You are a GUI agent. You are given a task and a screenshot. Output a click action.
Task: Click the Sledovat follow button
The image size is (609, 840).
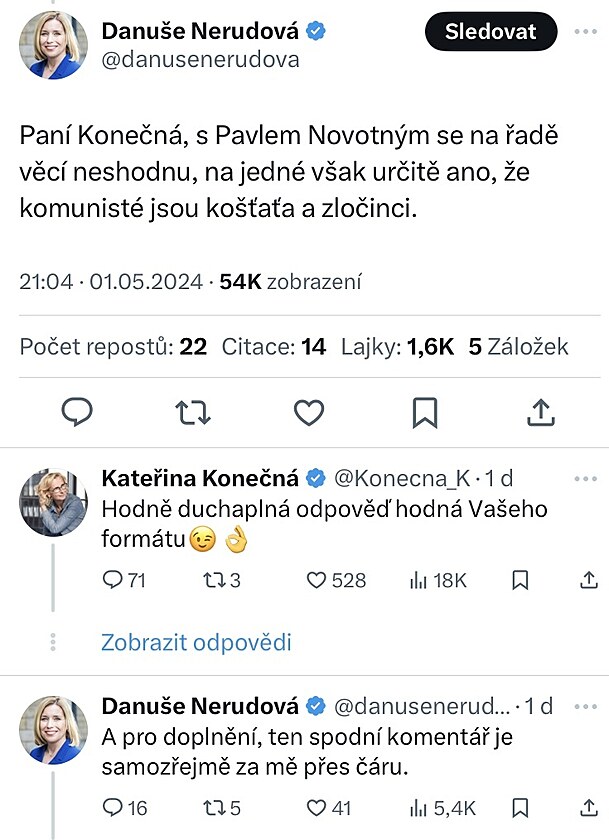coord(490,31)
